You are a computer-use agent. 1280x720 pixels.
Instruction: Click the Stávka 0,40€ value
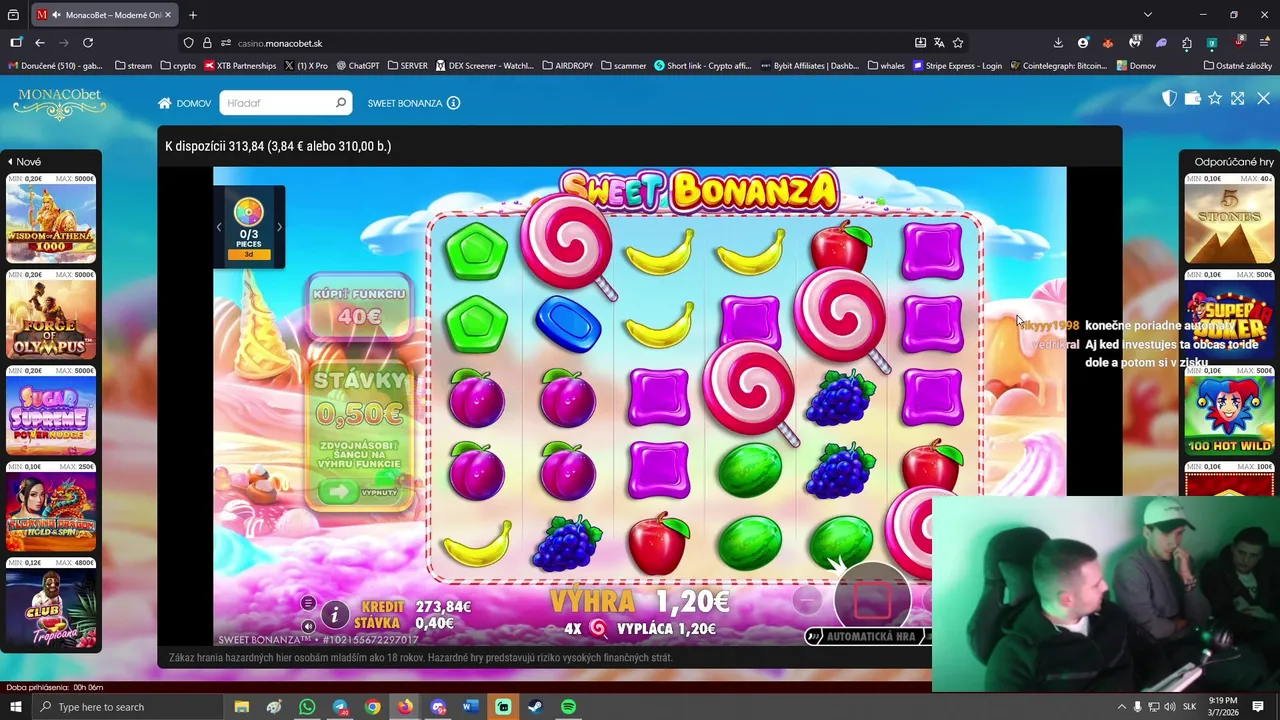tap(436, 623)
